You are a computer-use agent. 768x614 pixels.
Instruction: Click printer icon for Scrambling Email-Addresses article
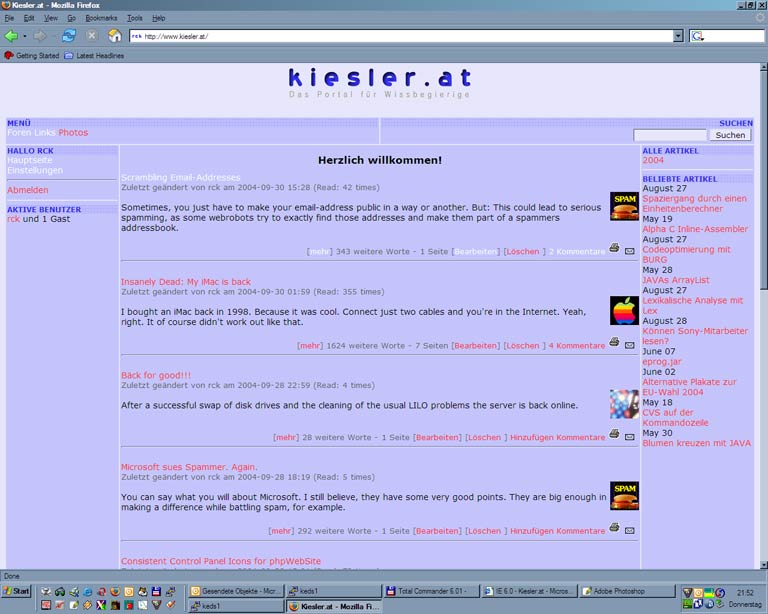tap(614, 248)
